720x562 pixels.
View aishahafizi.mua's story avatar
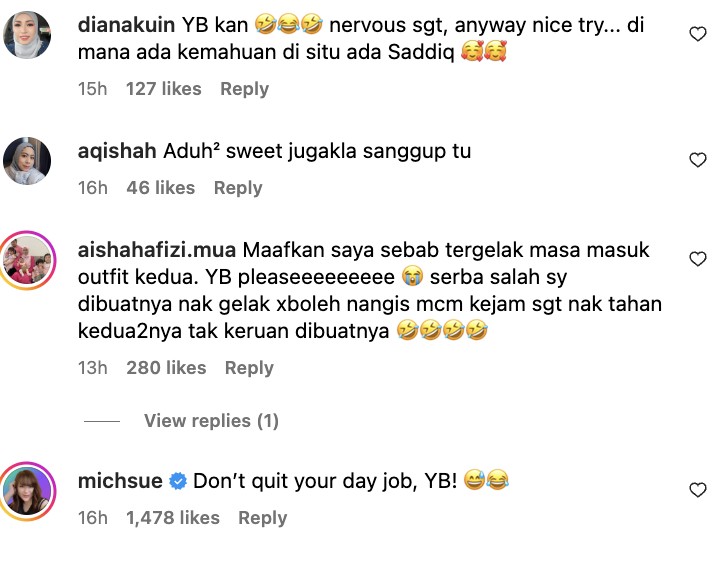[27, 260]
